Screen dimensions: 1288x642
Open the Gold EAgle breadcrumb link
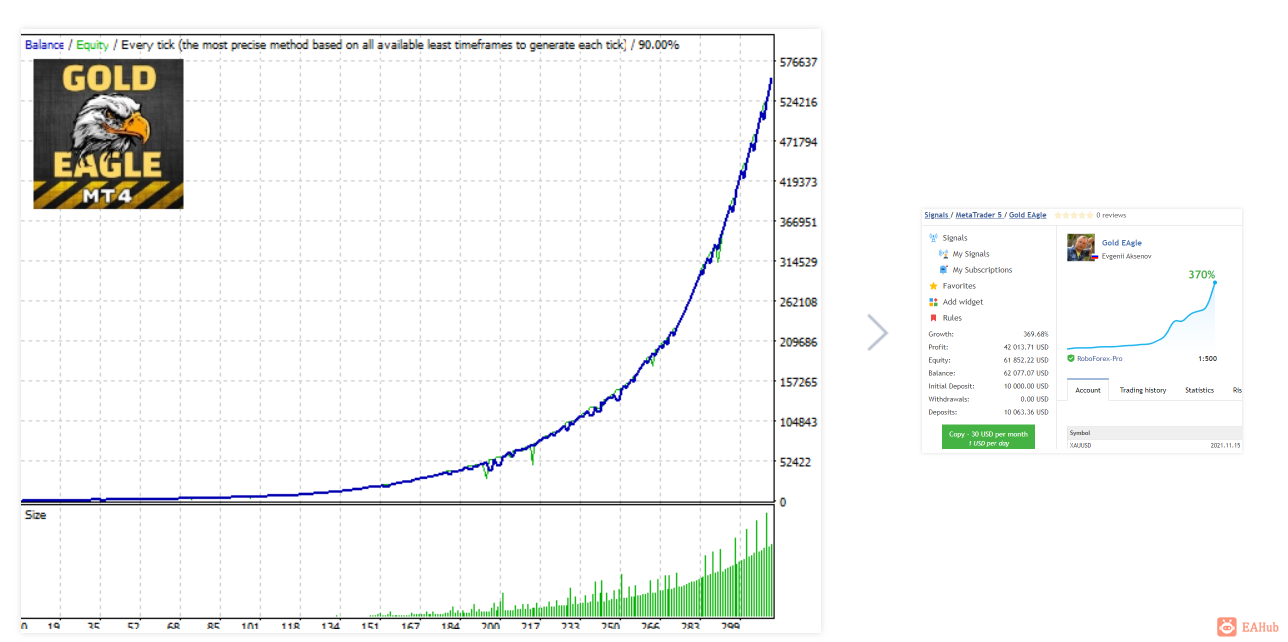pos(1028,215)
